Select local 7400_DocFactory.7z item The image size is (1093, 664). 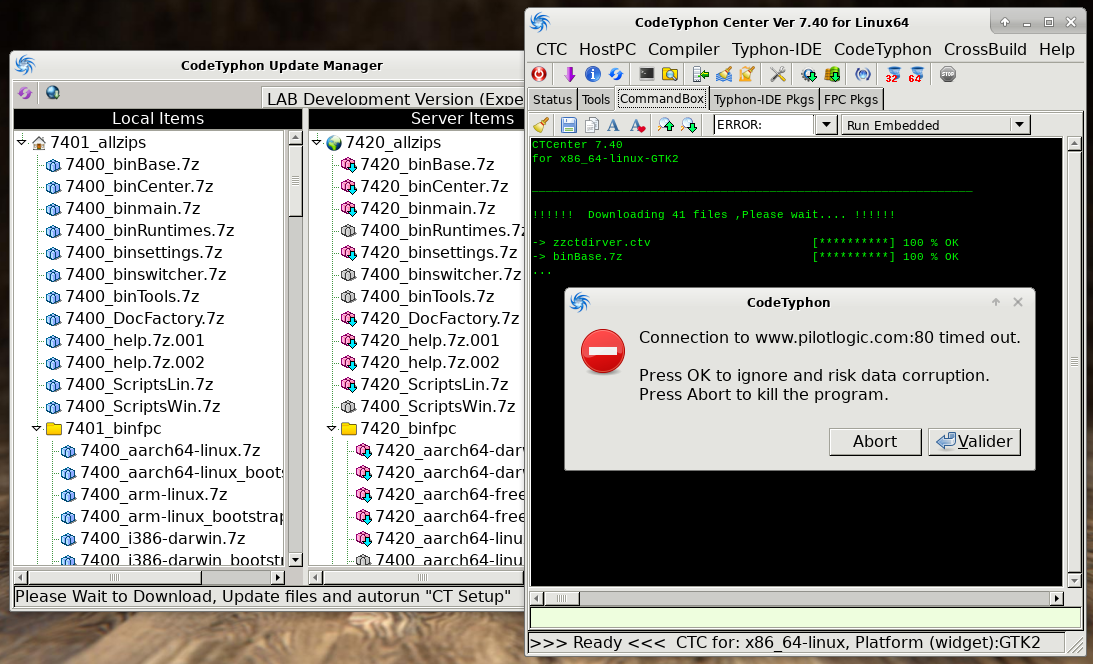coord(144,318)
